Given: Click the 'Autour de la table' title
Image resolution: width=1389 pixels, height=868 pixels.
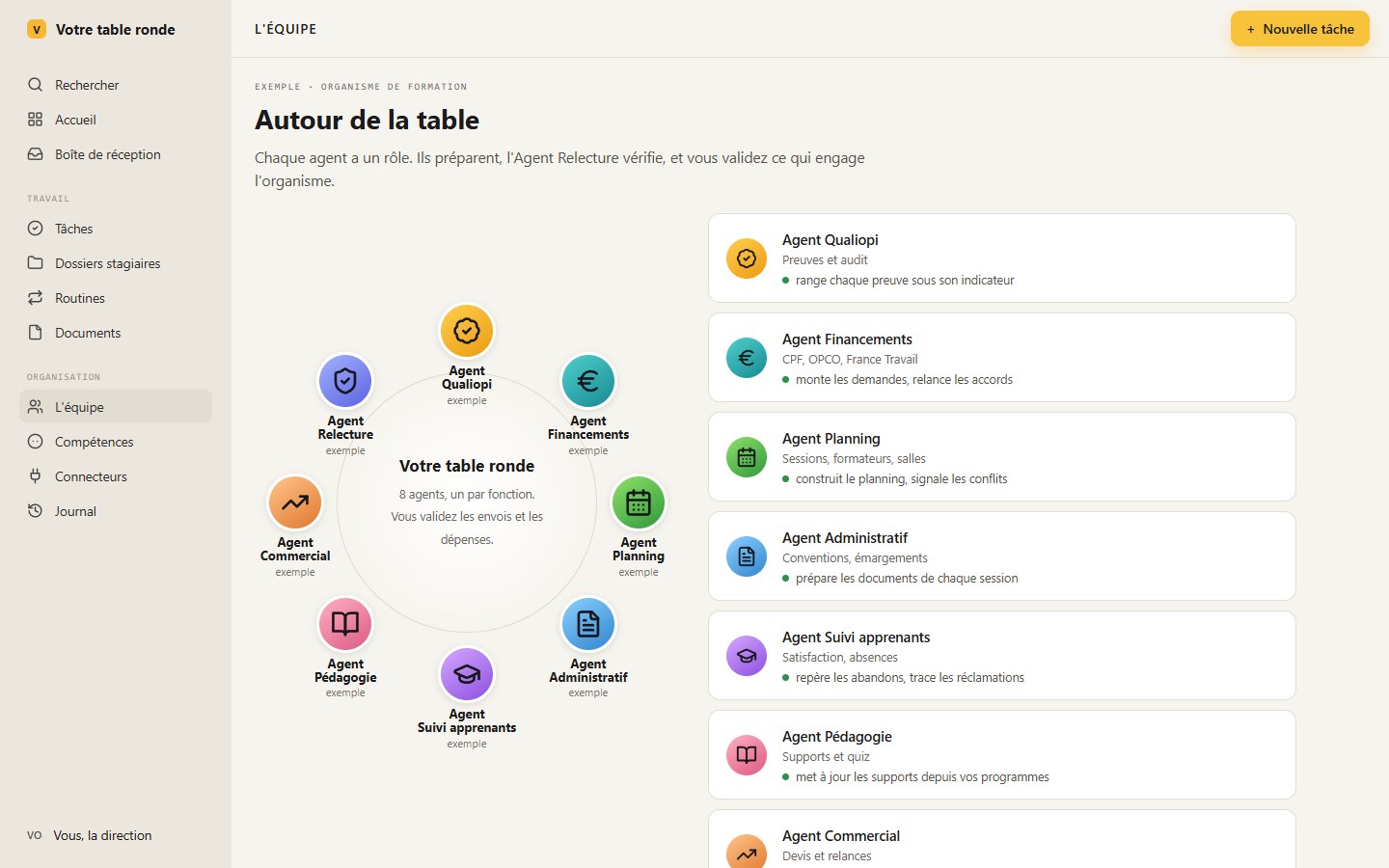Looking at the screenshot, I should [368, 121].
